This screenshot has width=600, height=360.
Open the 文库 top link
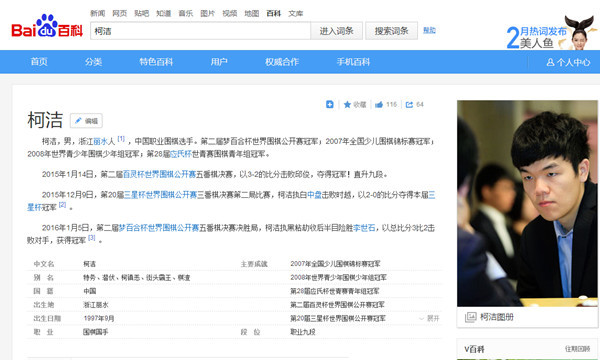coord(295,13)
